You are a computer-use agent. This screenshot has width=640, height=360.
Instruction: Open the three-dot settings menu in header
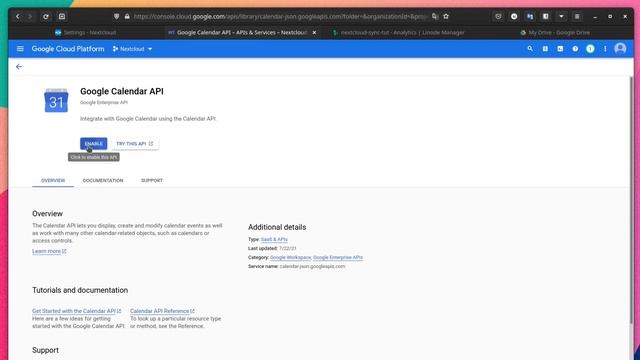(605, 49)
